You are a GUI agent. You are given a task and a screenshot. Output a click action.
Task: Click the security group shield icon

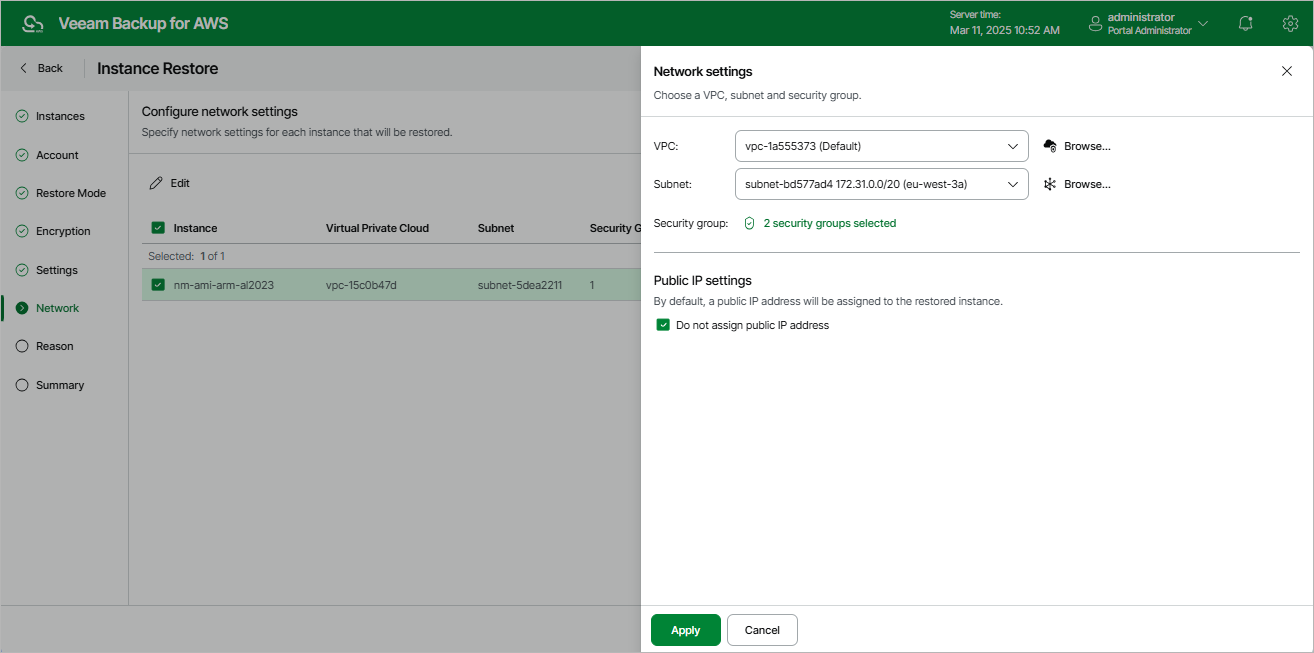pos(749,223)
